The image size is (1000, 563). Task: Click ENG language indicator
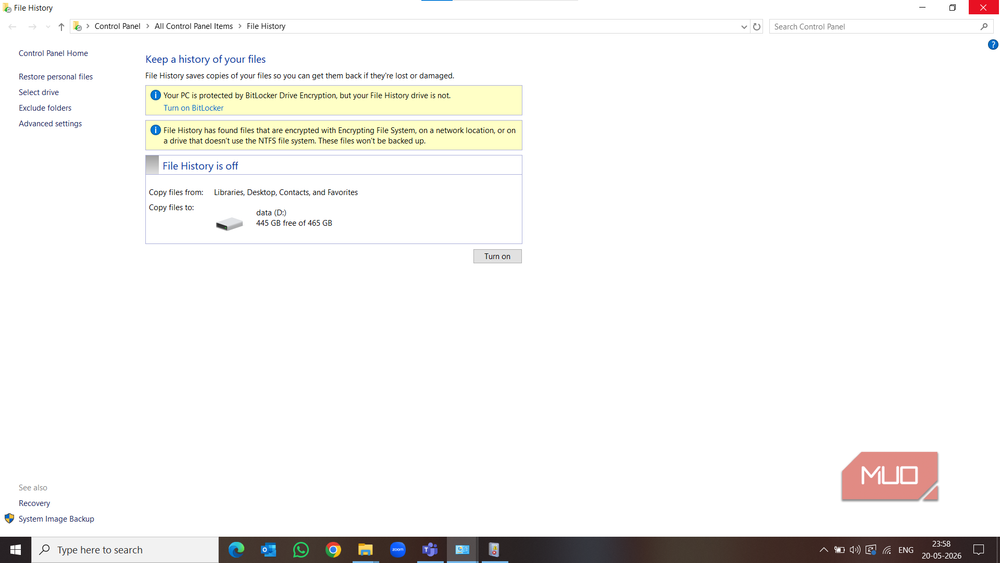[906, 550]
